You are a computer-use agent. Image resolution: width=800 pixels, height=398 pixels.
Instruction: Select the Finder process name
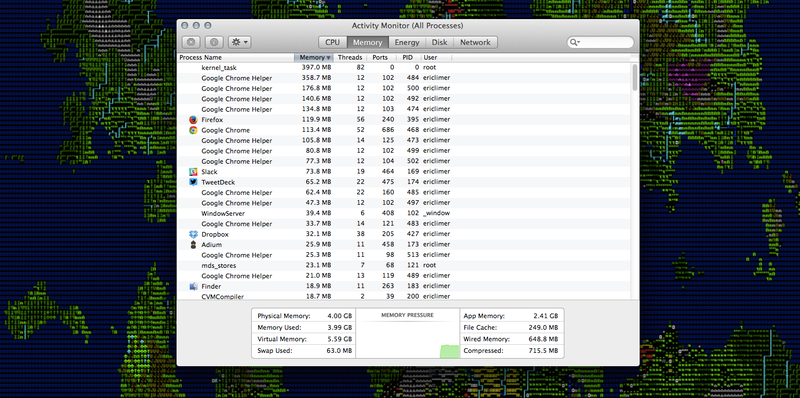point(211,286)
